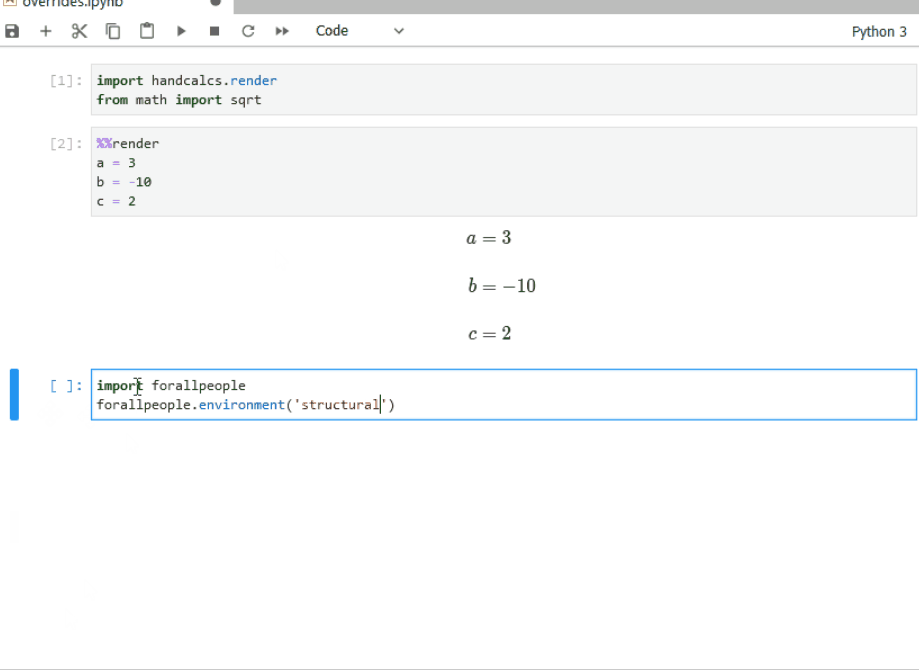Cut the selected cell with scissors icon

[79, 31]
